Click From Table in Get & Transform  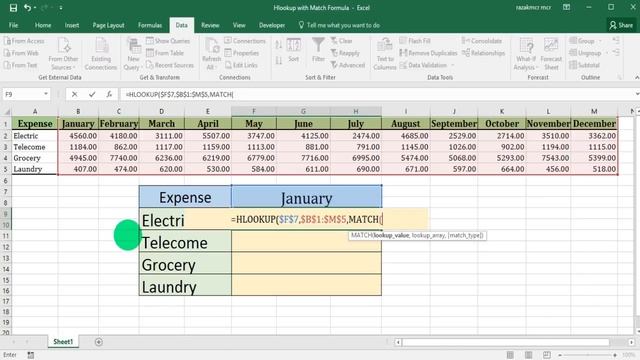point(165,53)
